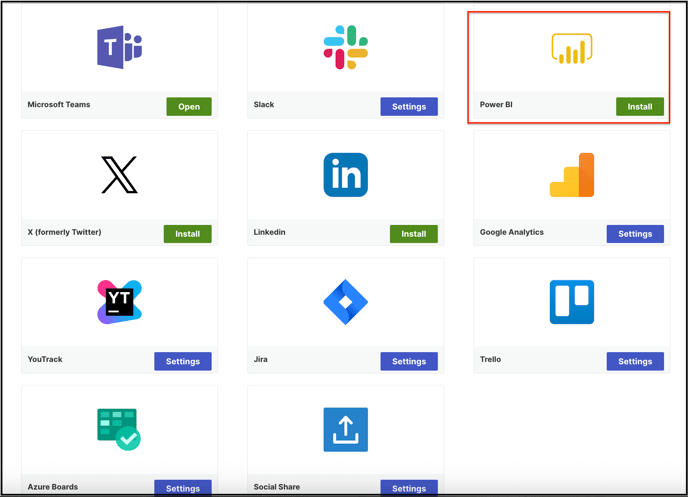Open Trello Settings

pos(635,361)
